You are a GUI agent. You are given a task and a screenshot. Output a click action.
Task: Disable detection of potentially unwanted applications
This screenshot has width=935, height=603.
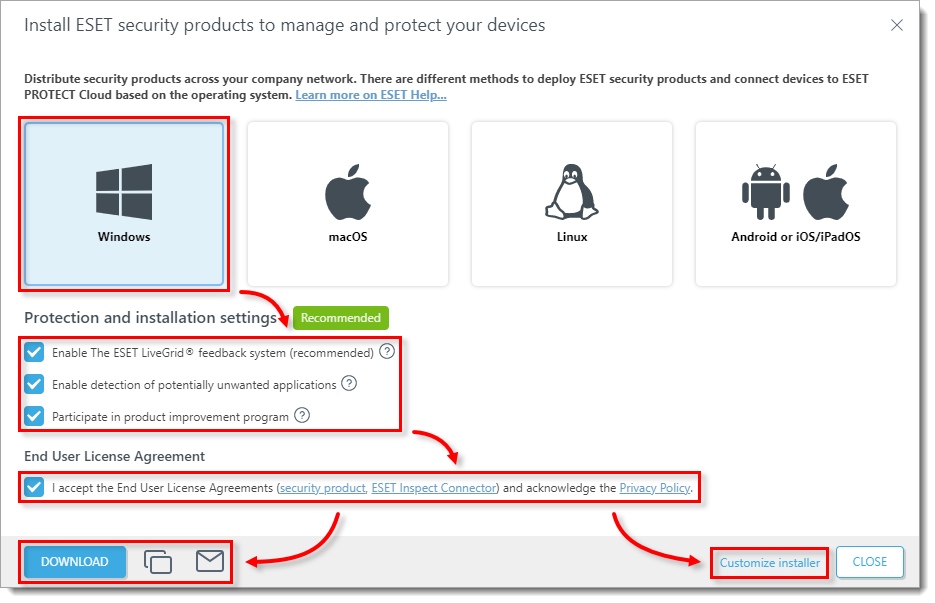click(33, 383)
